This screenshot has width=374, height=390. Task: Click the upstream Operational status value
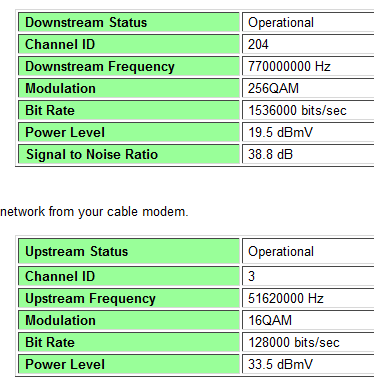[281, 252]
